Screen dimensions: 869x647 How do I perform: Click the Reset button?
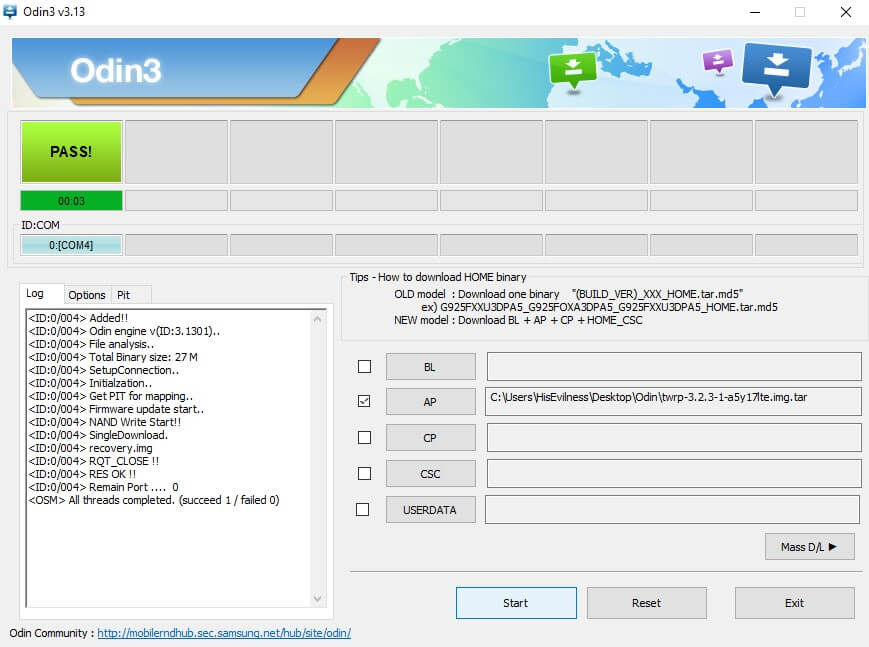647,603
